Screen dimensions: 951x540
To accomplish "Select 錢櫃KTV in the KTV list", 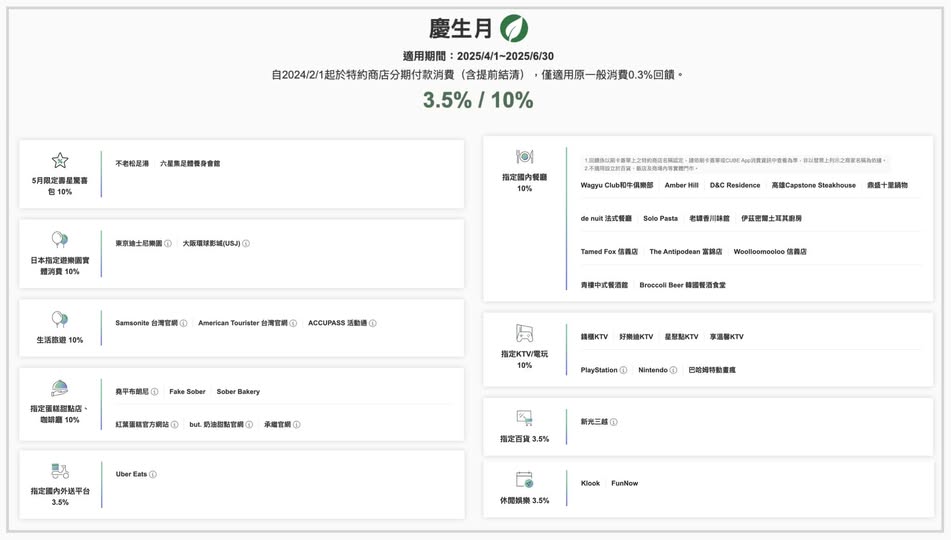I will [x=594, y=337].
